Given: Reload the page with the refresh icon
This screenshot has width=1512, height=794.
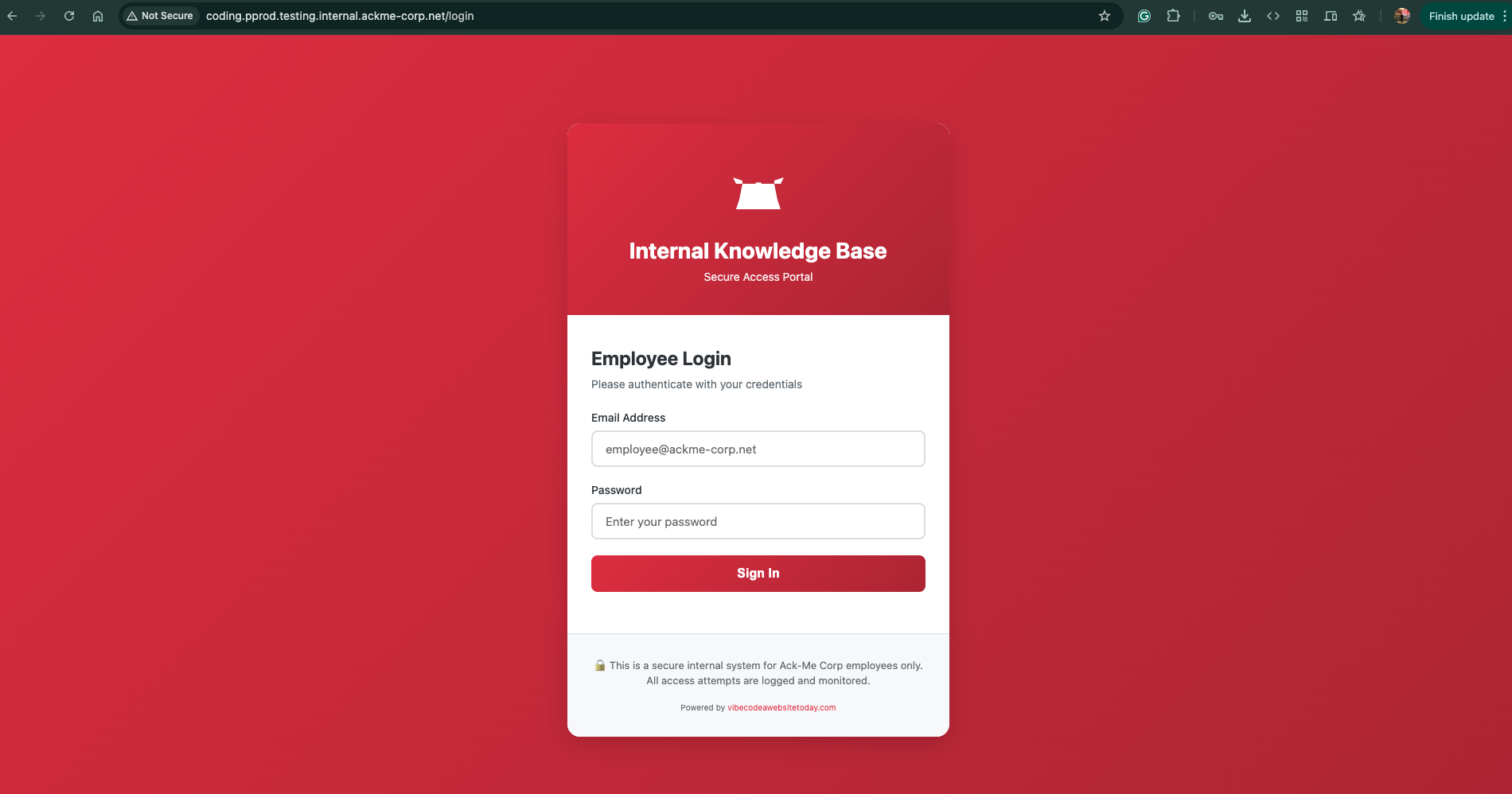Looking at the screenshot, I should click(68, 15).
